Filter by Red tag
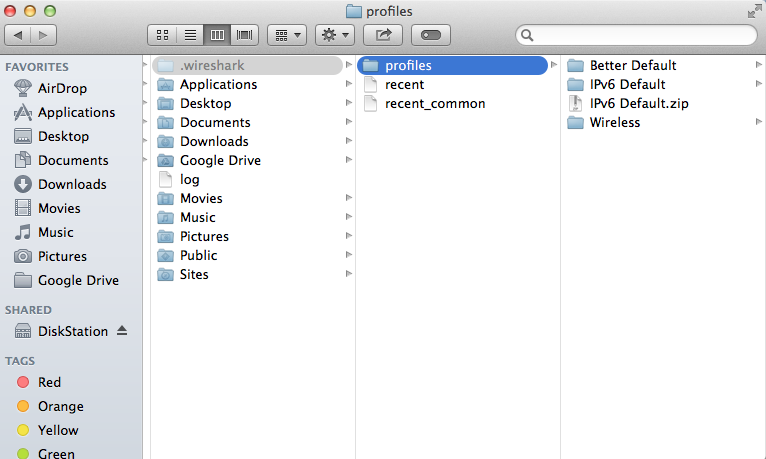This screenshot has width=766, height=459. 39,382
